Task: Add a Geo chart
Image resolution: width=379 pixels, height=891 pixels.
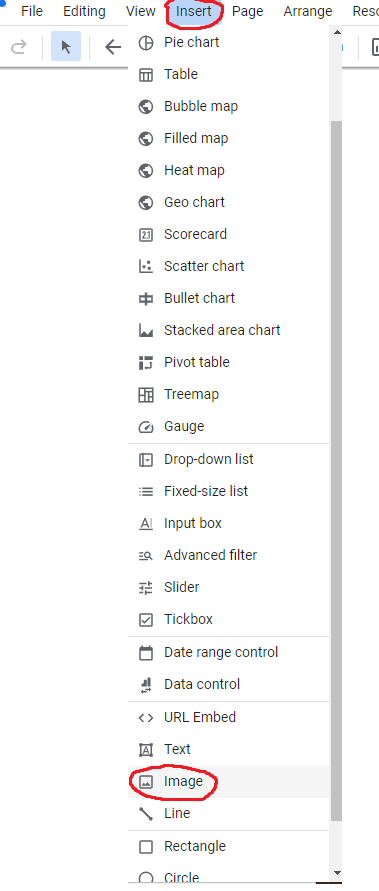Action: pyautogui.click(x=228, y=202)
